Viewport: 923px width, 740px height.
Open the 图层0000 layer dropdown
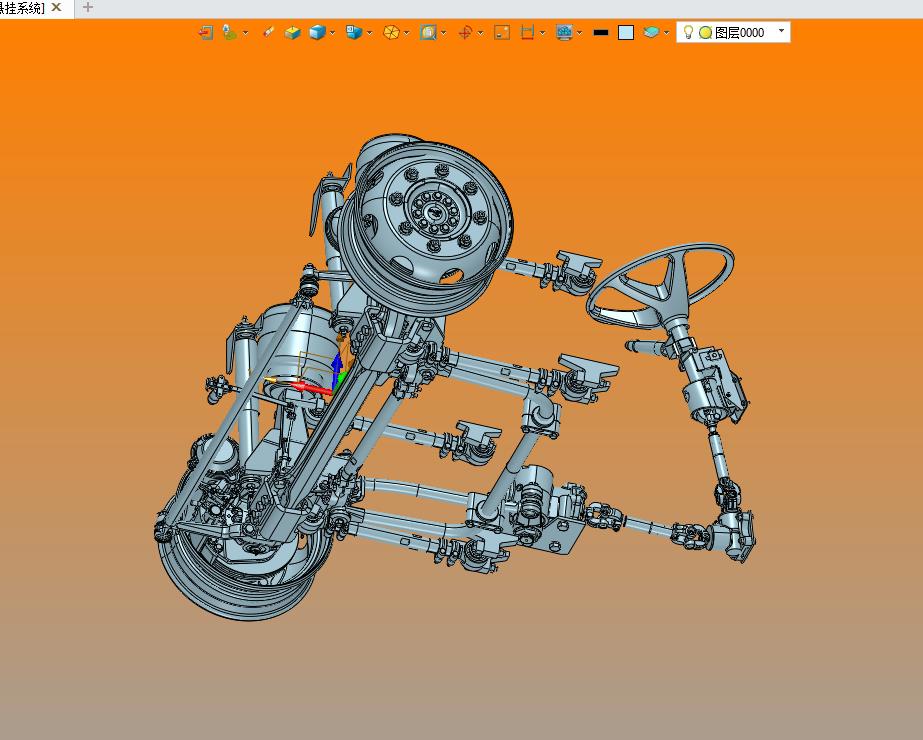coord(781,31)
